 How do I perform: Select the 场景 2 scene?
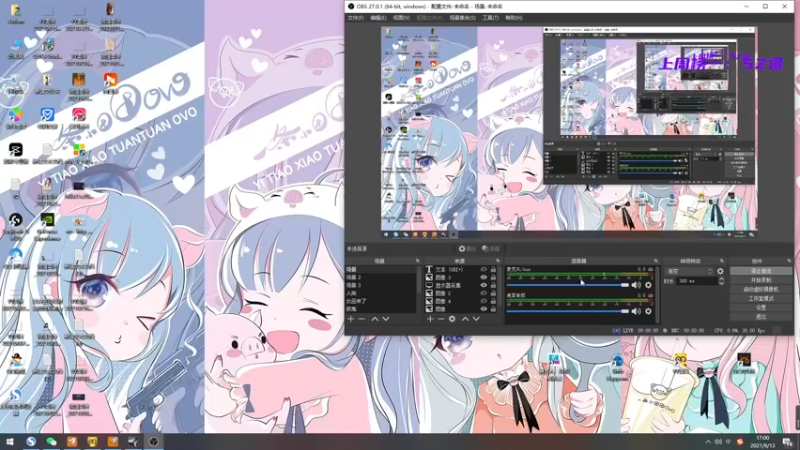coord(381,278)
